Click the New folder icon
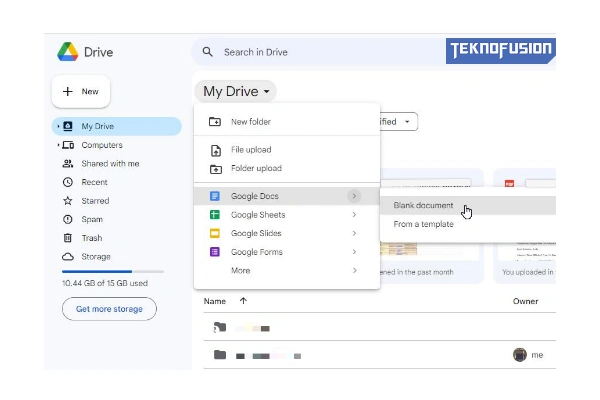 click(x=215, y=122)
